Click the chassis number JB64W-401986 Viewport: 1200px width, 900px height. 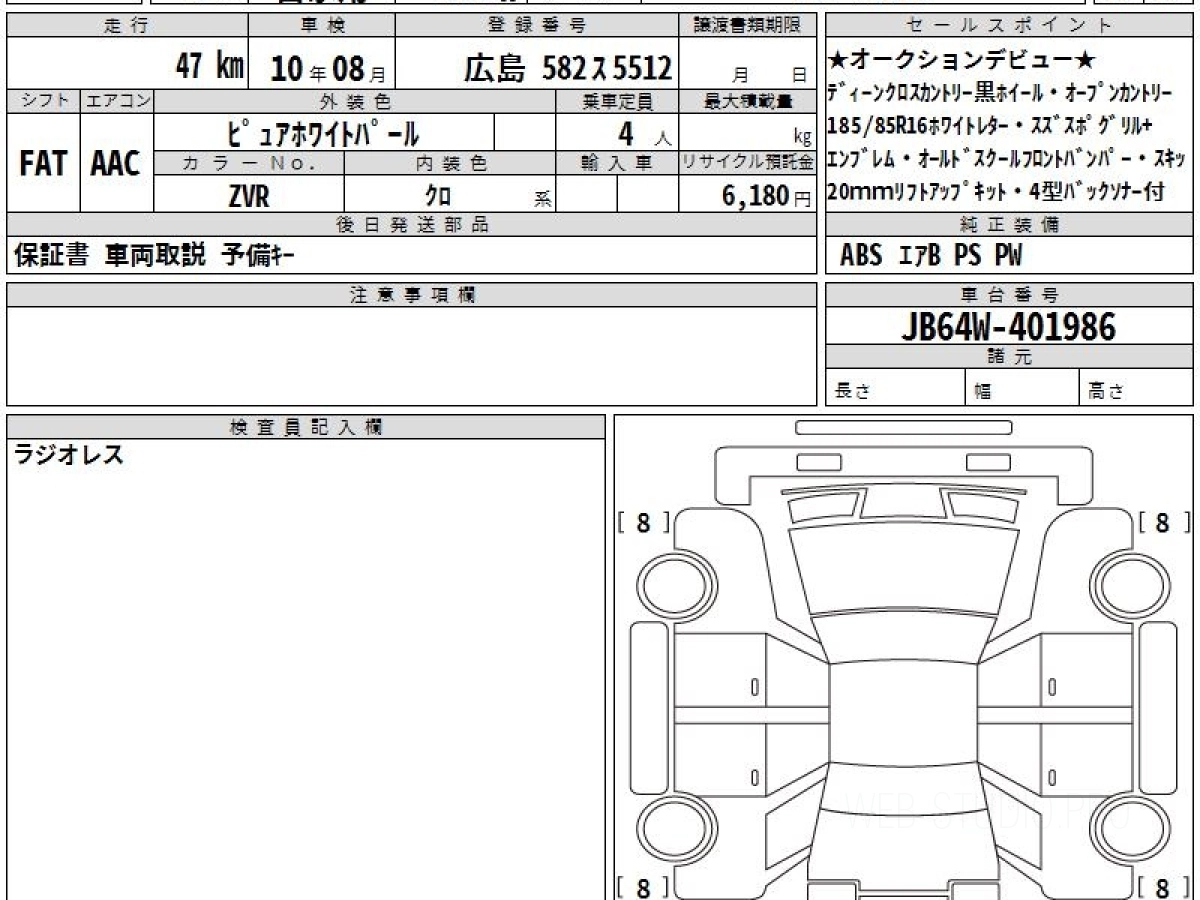[x=1009, y=327]
